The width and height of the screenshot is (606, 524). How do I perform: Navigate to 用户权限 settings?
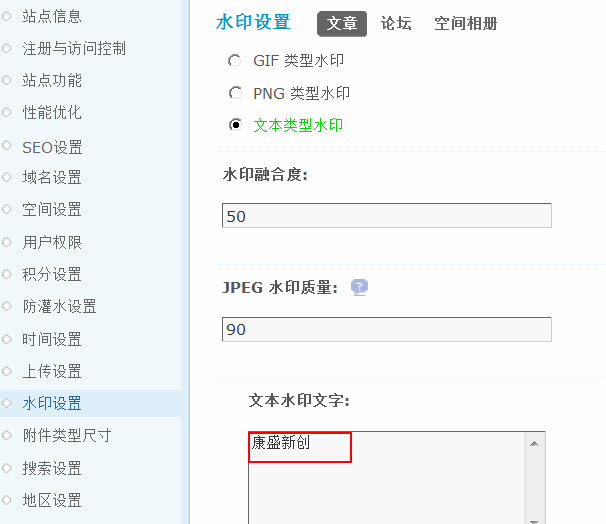click(52, 242)
